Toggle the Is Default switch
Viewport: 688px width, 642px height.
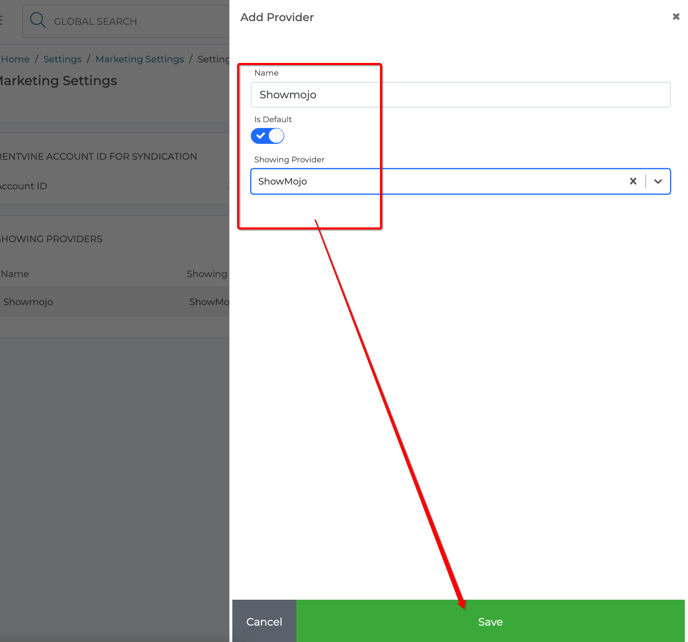click(268, 136)
